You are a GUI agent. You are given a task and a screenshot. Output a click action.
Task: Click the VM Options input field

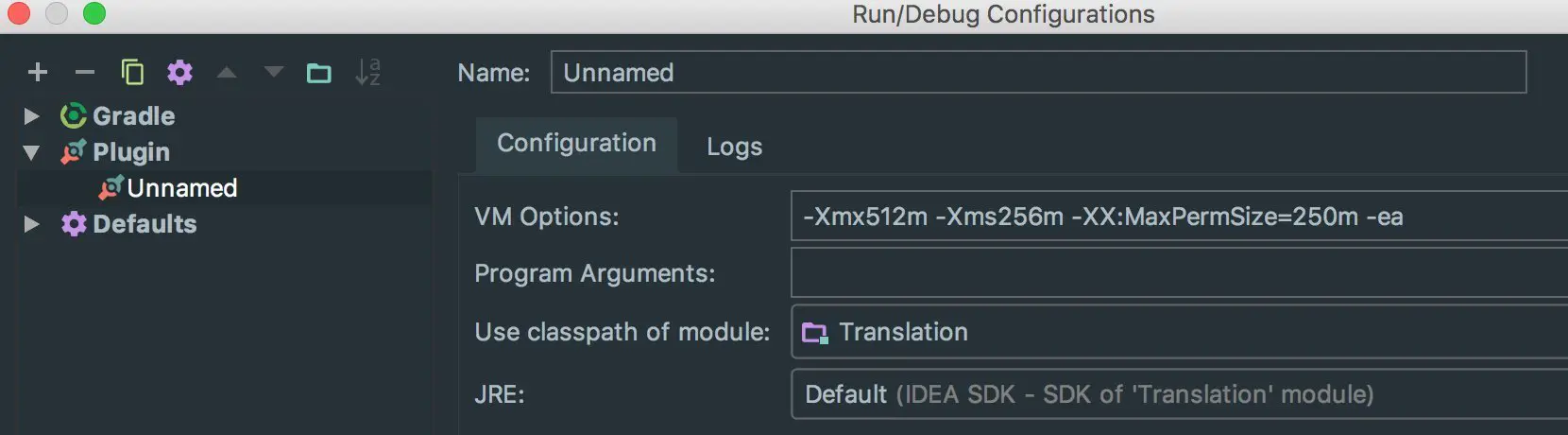[x=1176, y=217]
